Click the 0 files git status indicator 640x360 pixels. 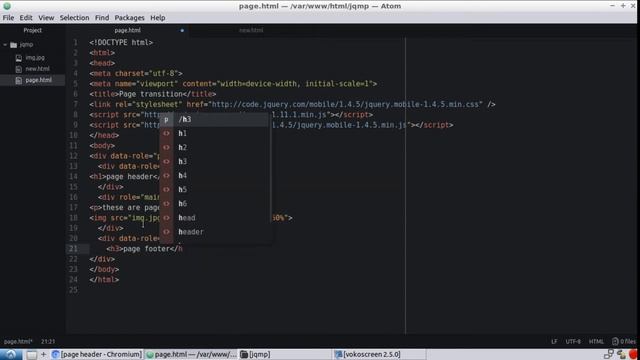[x=623, y=341]
